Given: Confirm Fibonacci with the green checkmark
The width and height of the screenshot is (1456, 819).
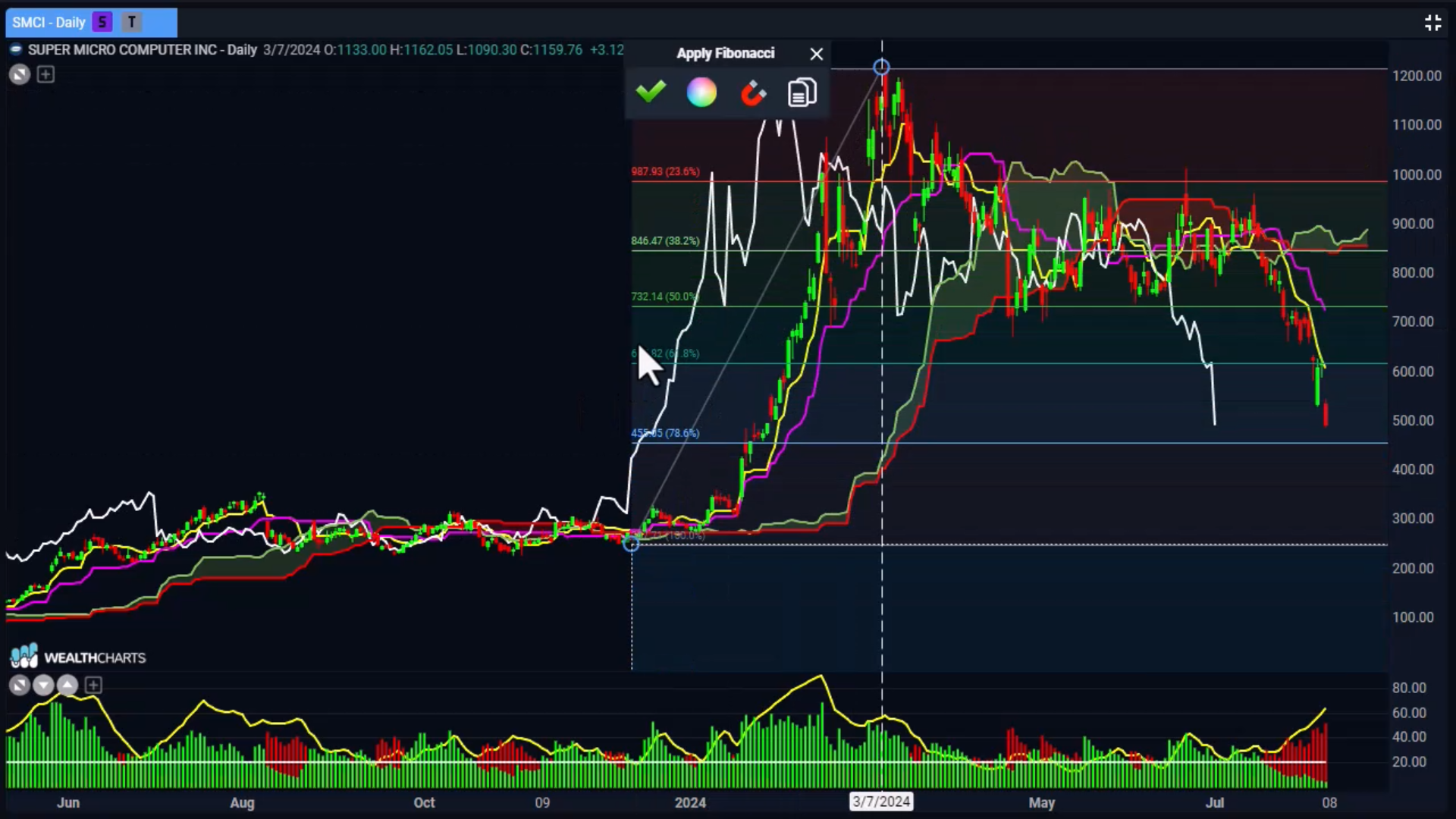Looking at the screenshot, I should pyautogui.click(x=651, y=93).
